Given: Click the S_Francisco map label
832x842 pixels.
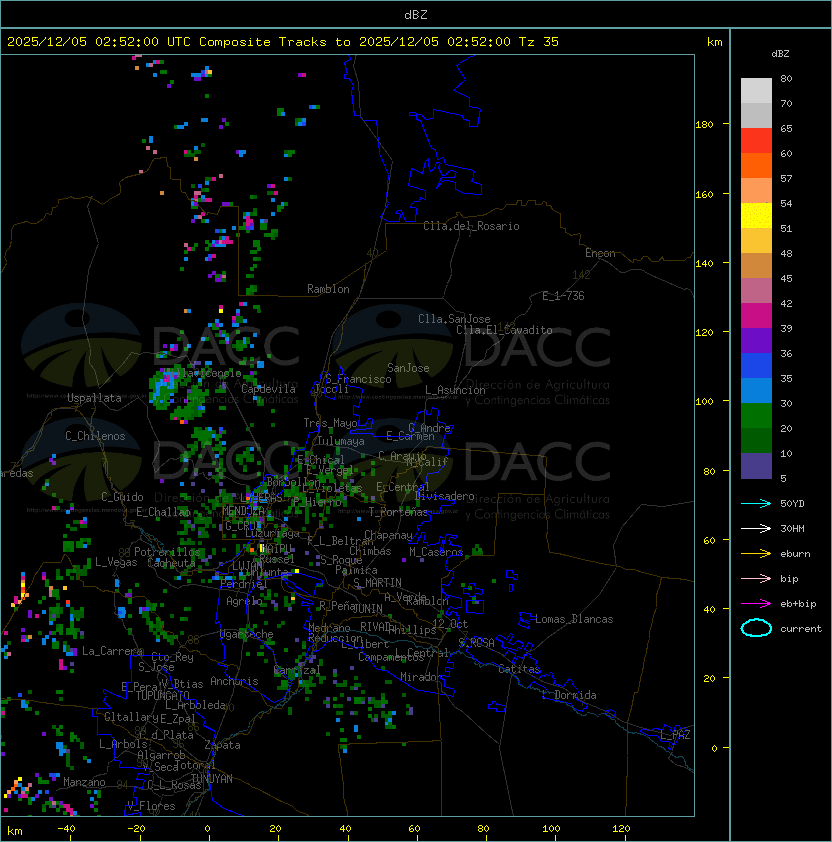Looking at the screenshot, I should (358, 379).
